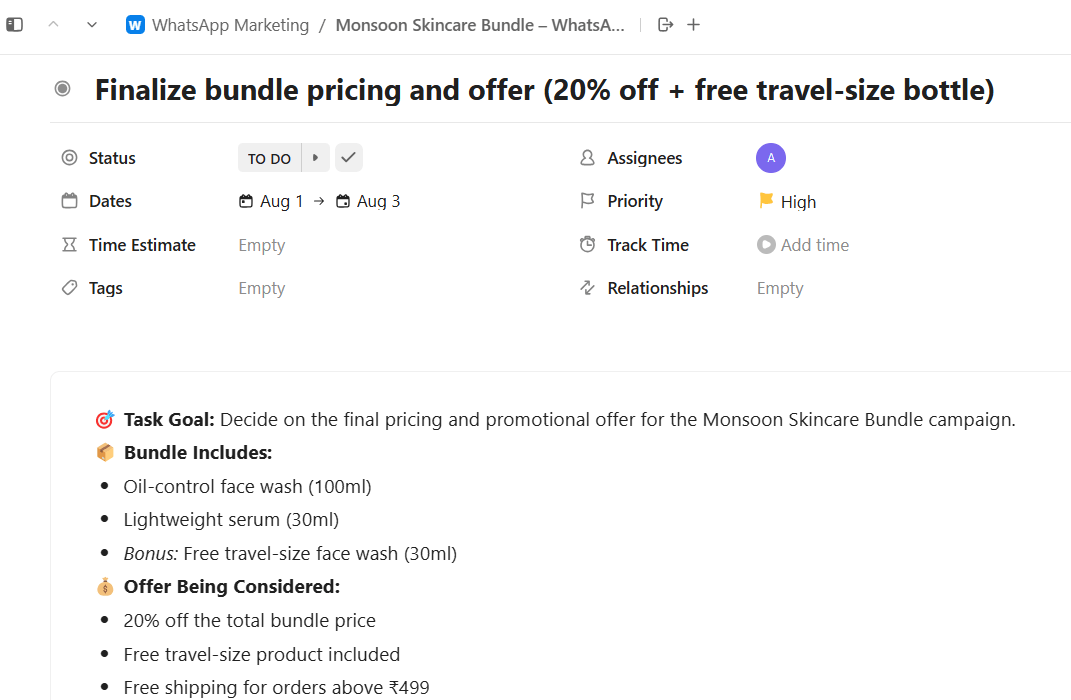This screenshot has width=1071, height=700.
Task: Click the assignee avatar A
Action: coord(770,158)
